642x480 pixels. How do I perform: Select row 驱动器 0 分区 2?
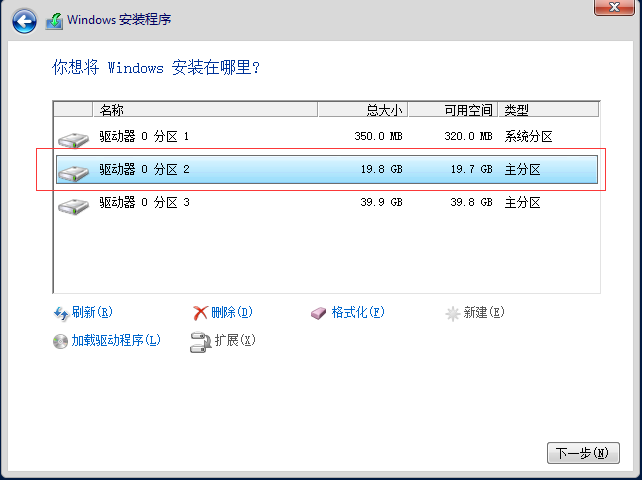pos(327,170)
